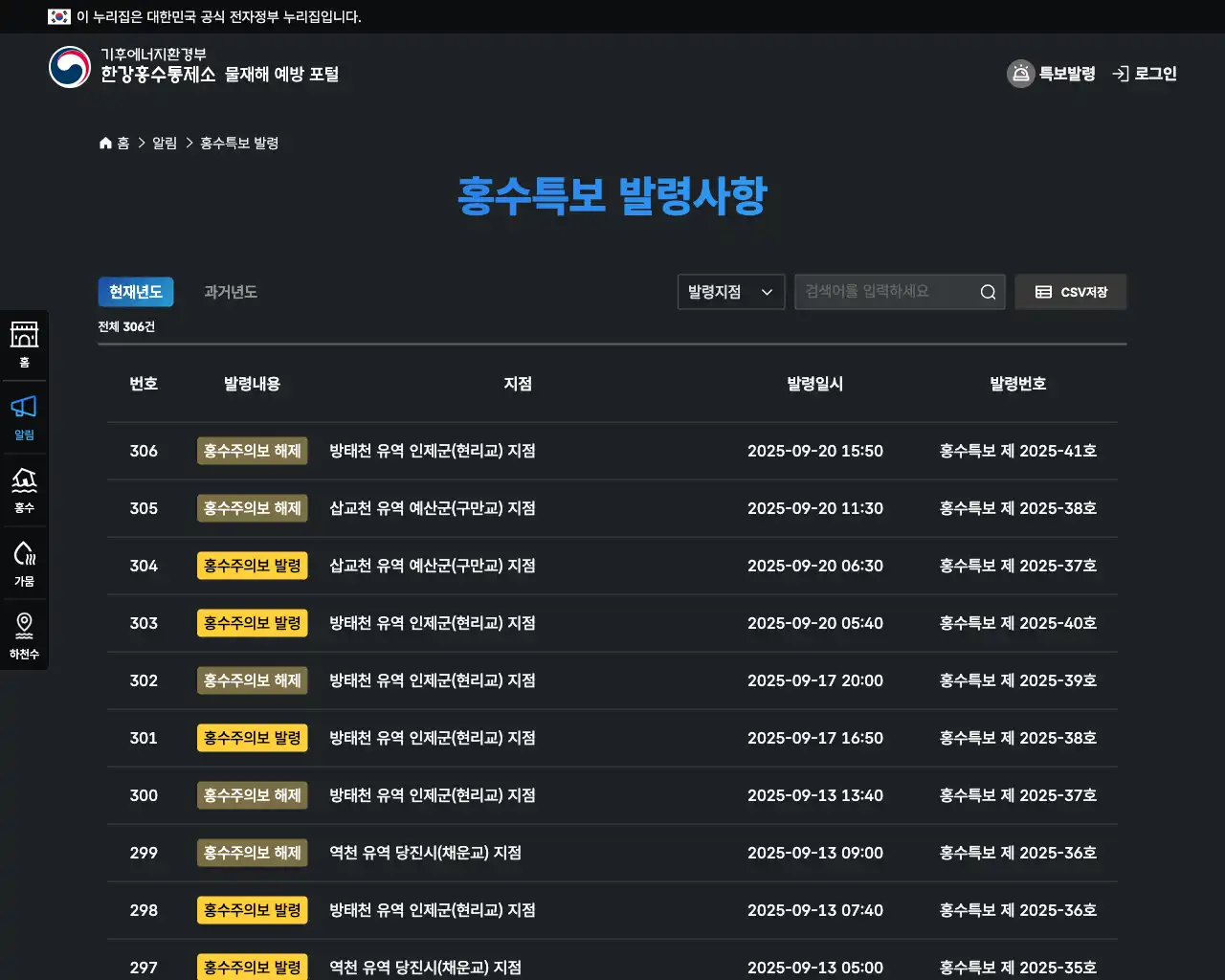Click the 특보발령 alert bell icon

(1019, 74)
